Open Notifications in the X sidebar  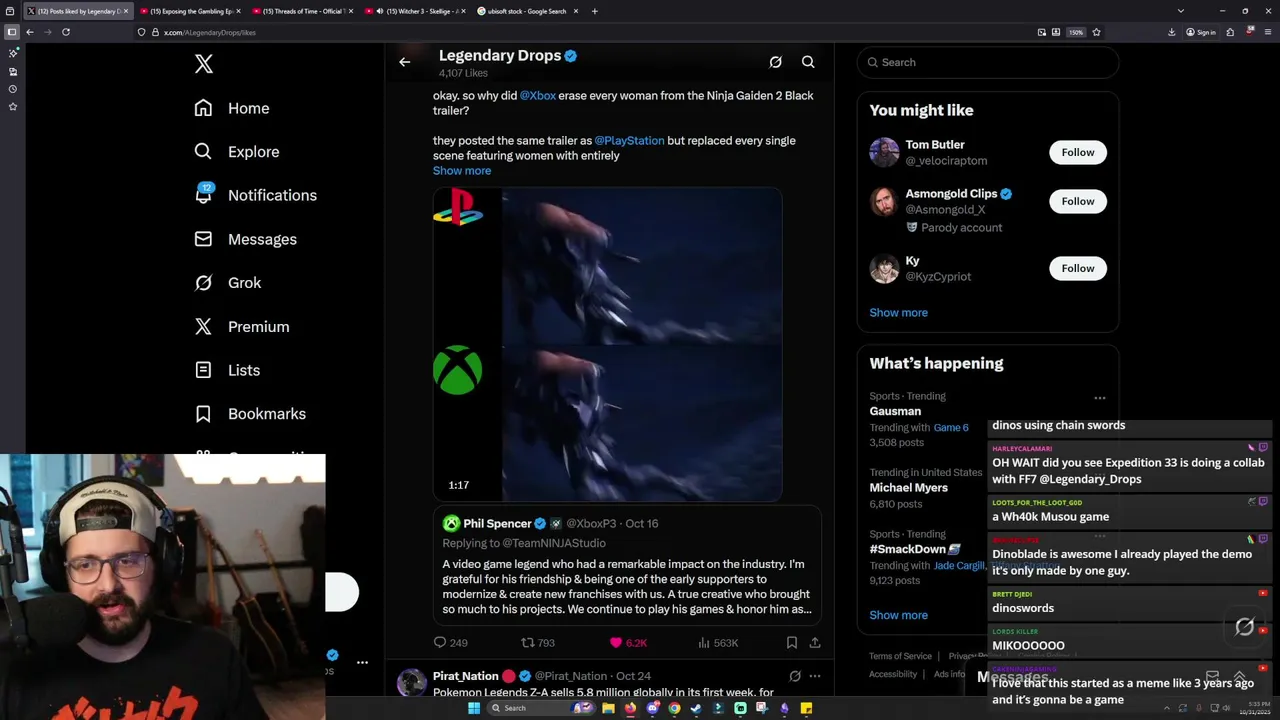(x=256, y=195)
